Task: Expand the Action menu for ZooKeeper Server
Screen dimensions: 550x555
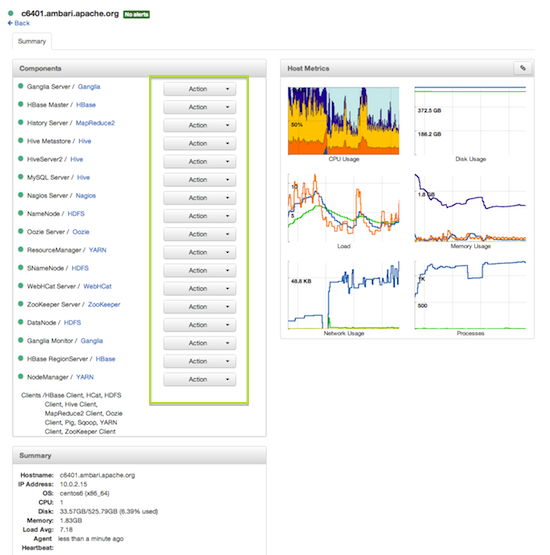Action: 200,307
